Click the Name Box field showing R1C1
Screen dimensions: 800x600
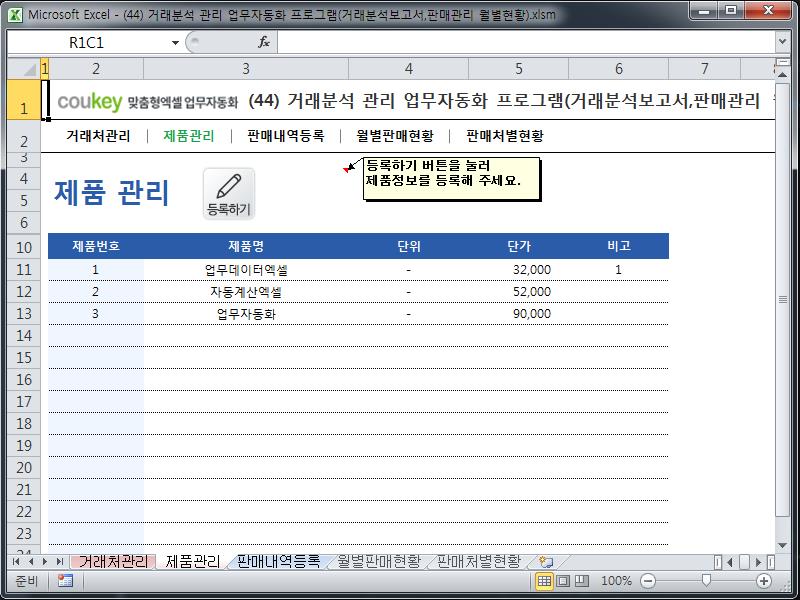pos(87,42)
